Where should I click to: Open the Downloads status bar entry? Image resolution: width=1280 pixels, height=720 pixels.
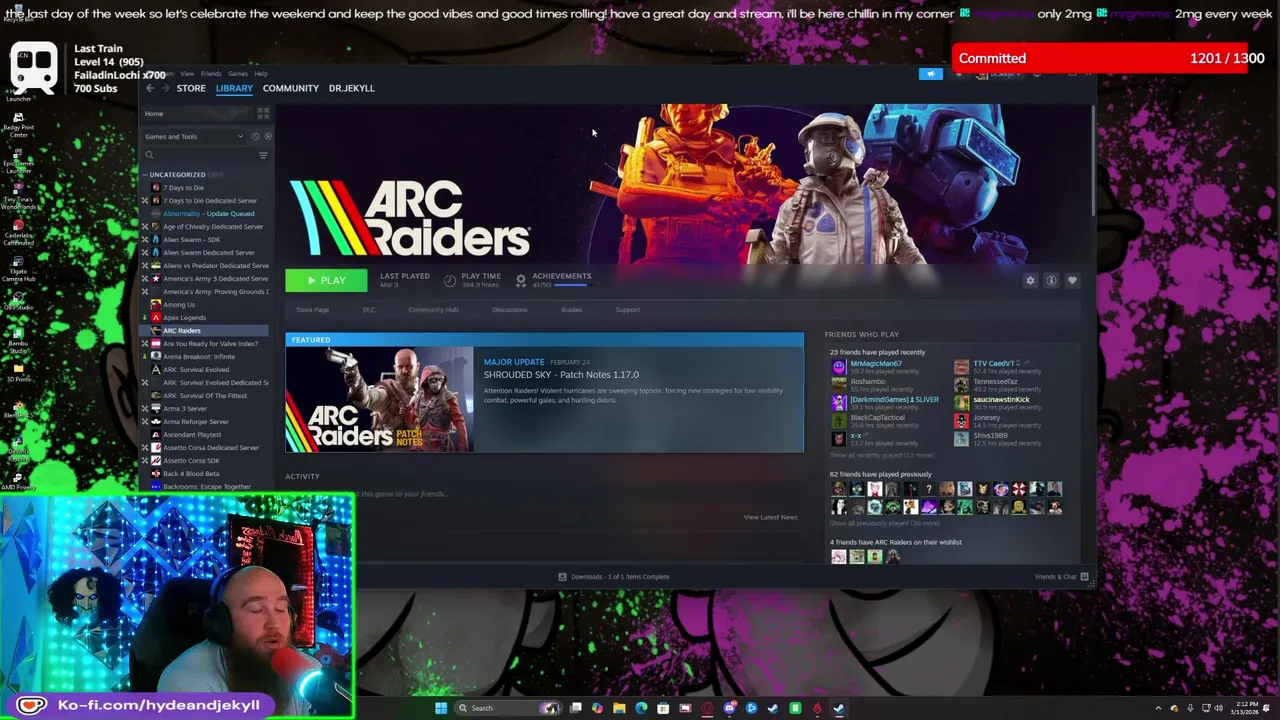(614, 577)
